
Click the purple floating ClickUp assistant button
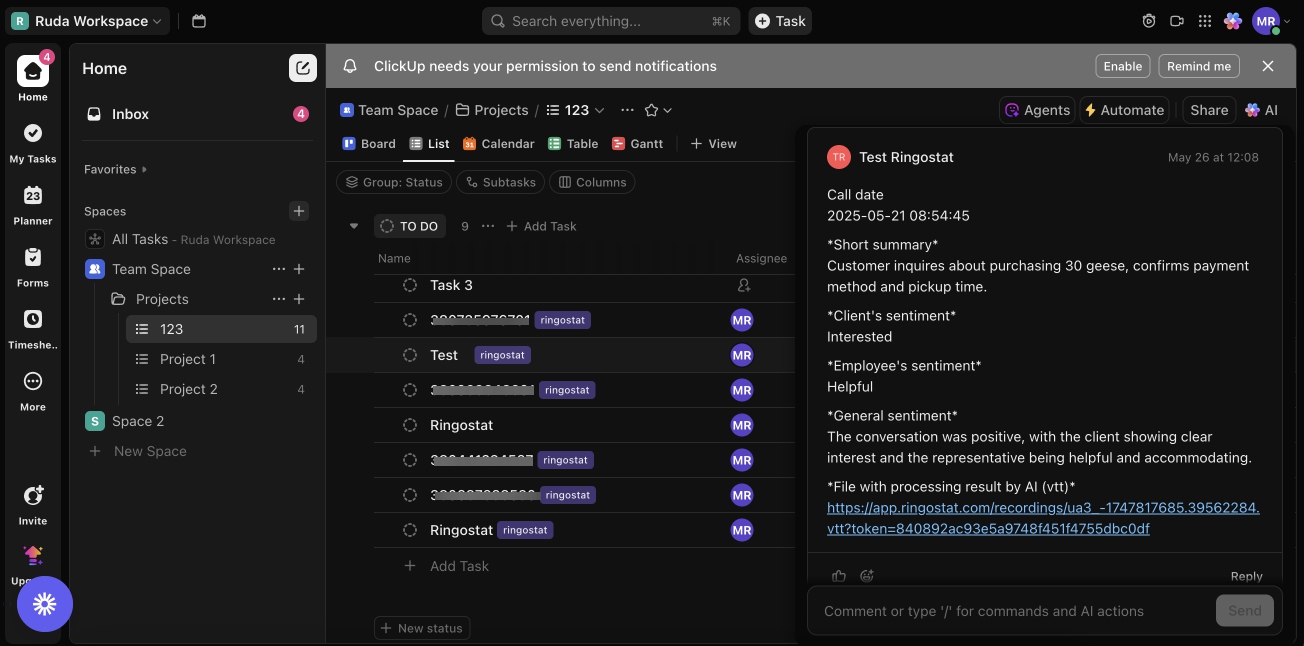click(x=45, y=604)
